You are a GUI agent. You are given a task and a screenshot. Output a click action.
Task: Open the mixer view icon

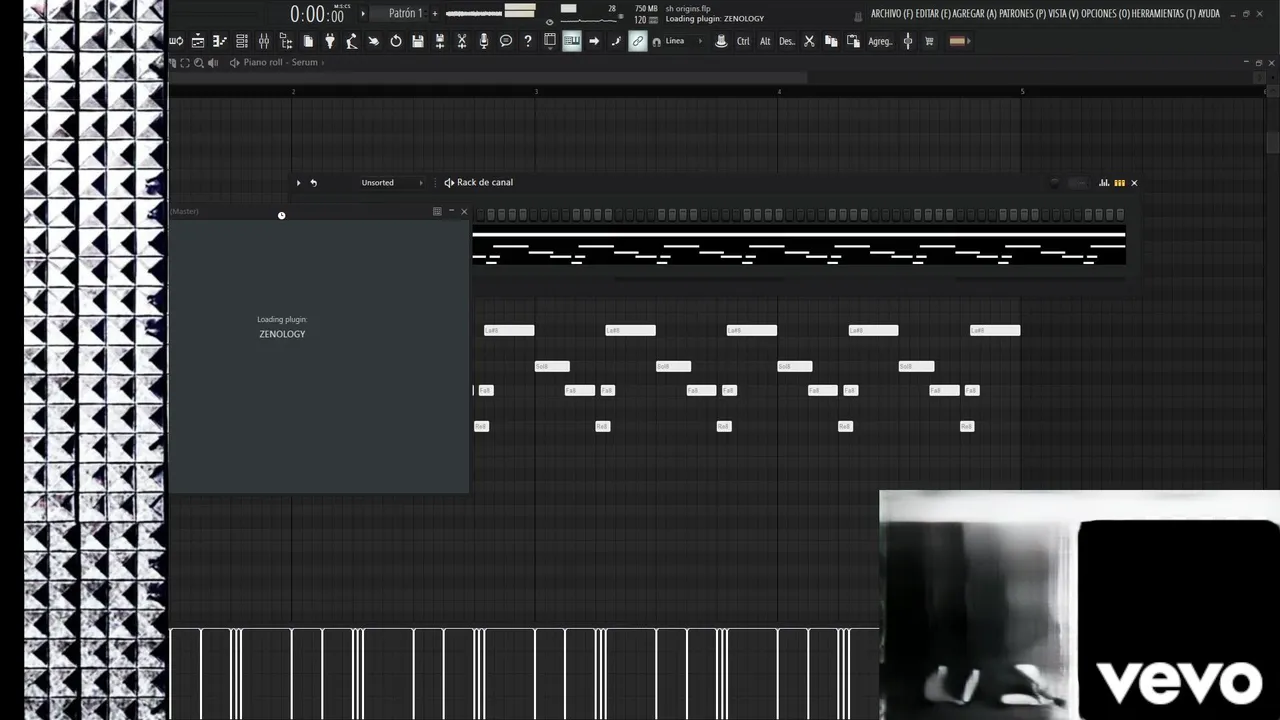click(x=264, y=41)
